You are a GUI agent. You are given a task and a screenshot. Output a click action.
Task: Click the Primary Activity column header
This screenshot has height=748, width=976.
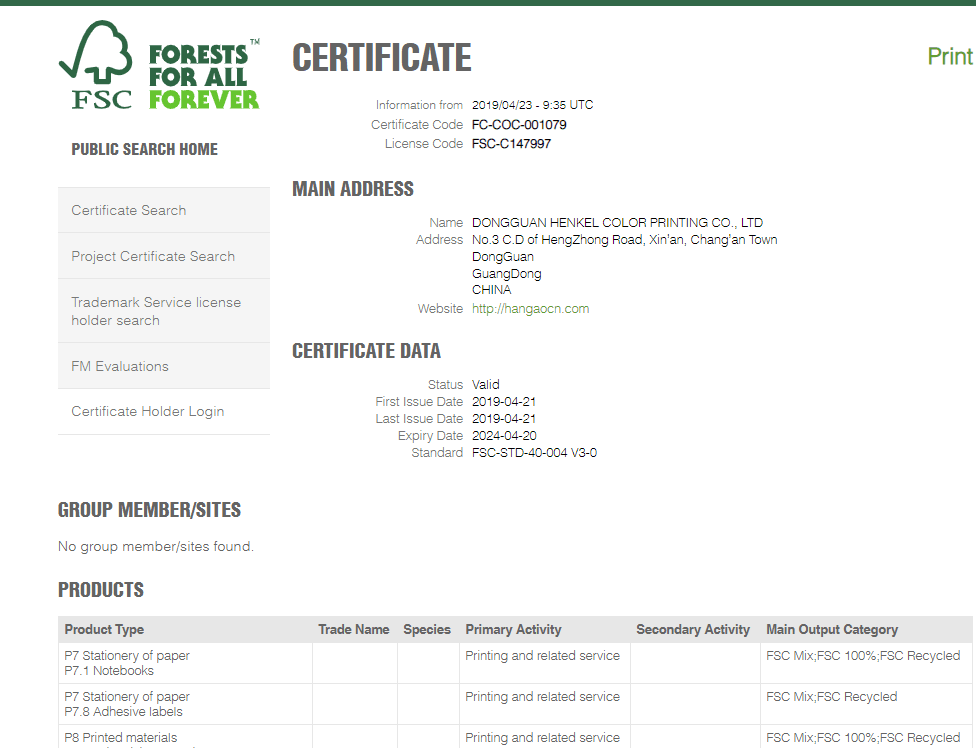(x=513, y=629)
